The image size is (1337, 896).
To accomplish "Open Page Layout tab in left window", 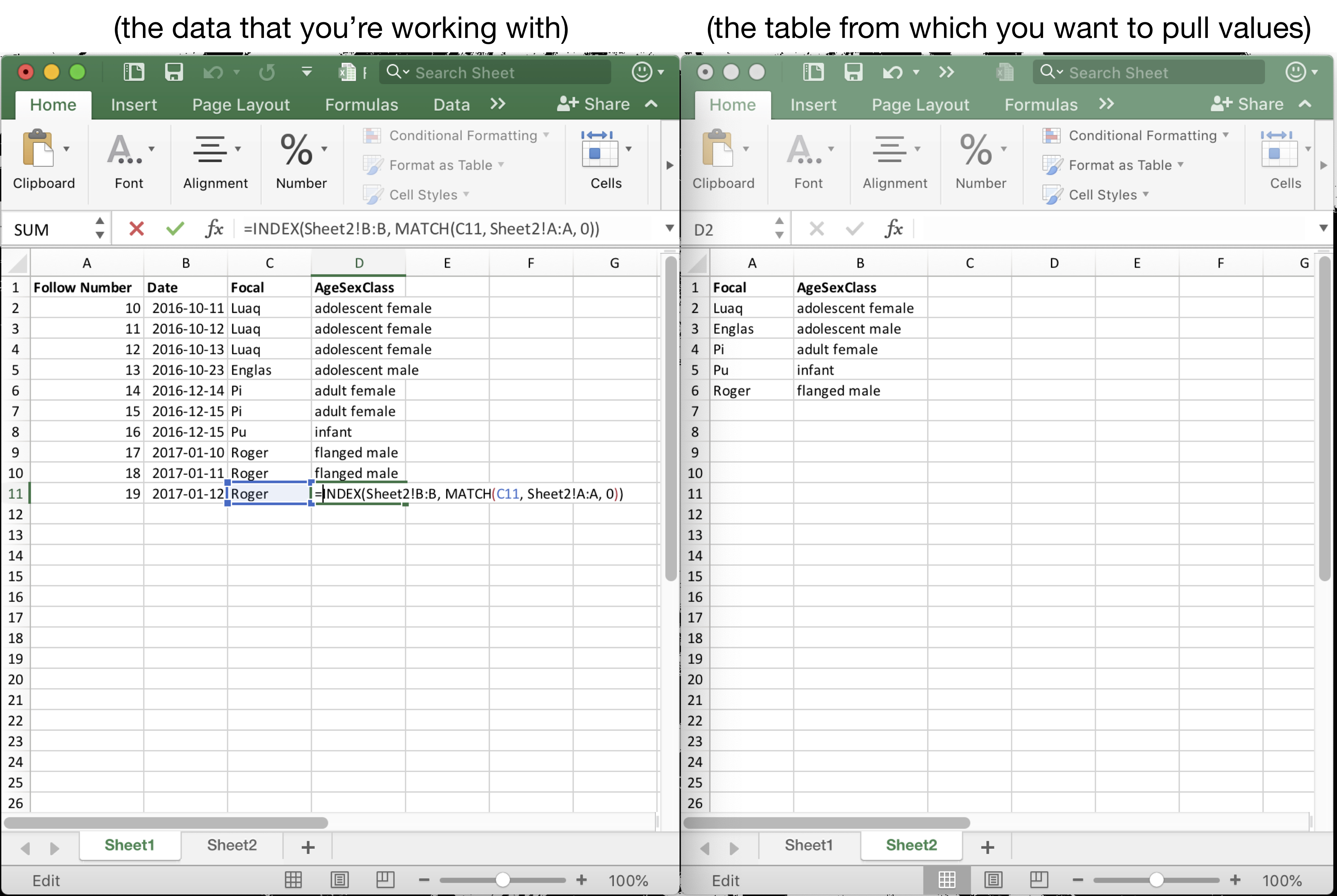I will [x=241, y=105].
